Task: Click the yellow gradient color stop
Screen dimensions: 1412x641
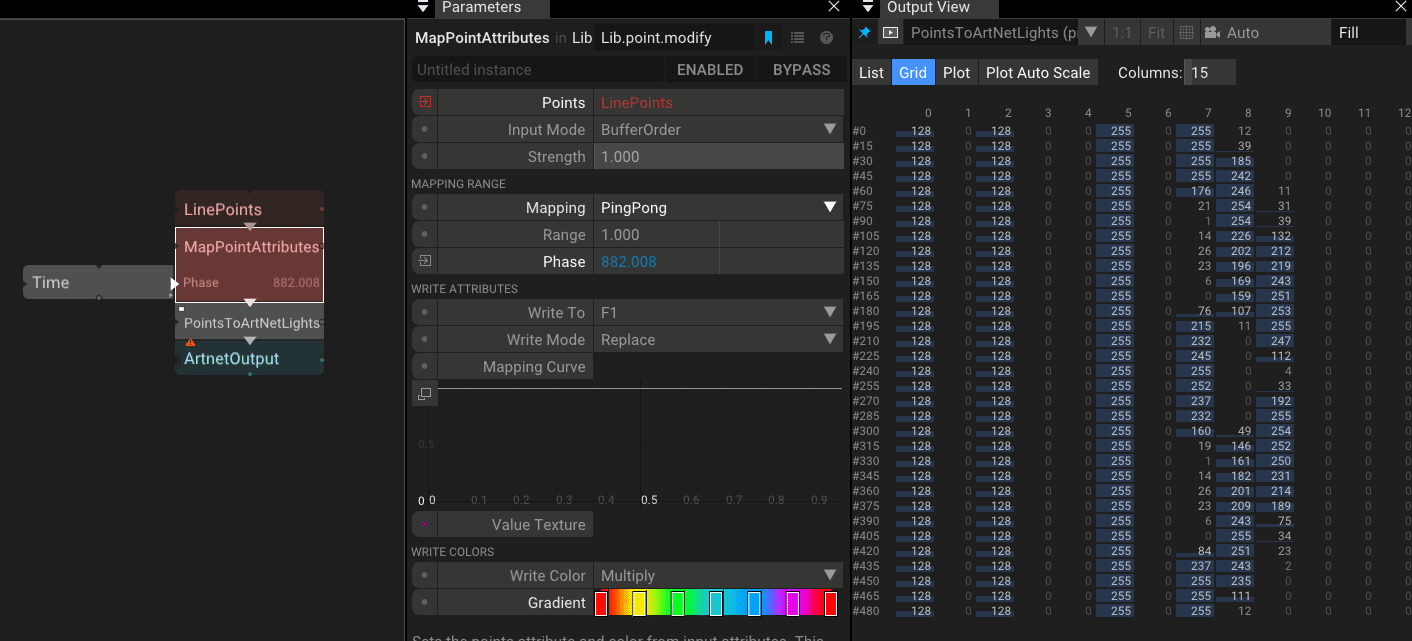Action: pos(639,603)
